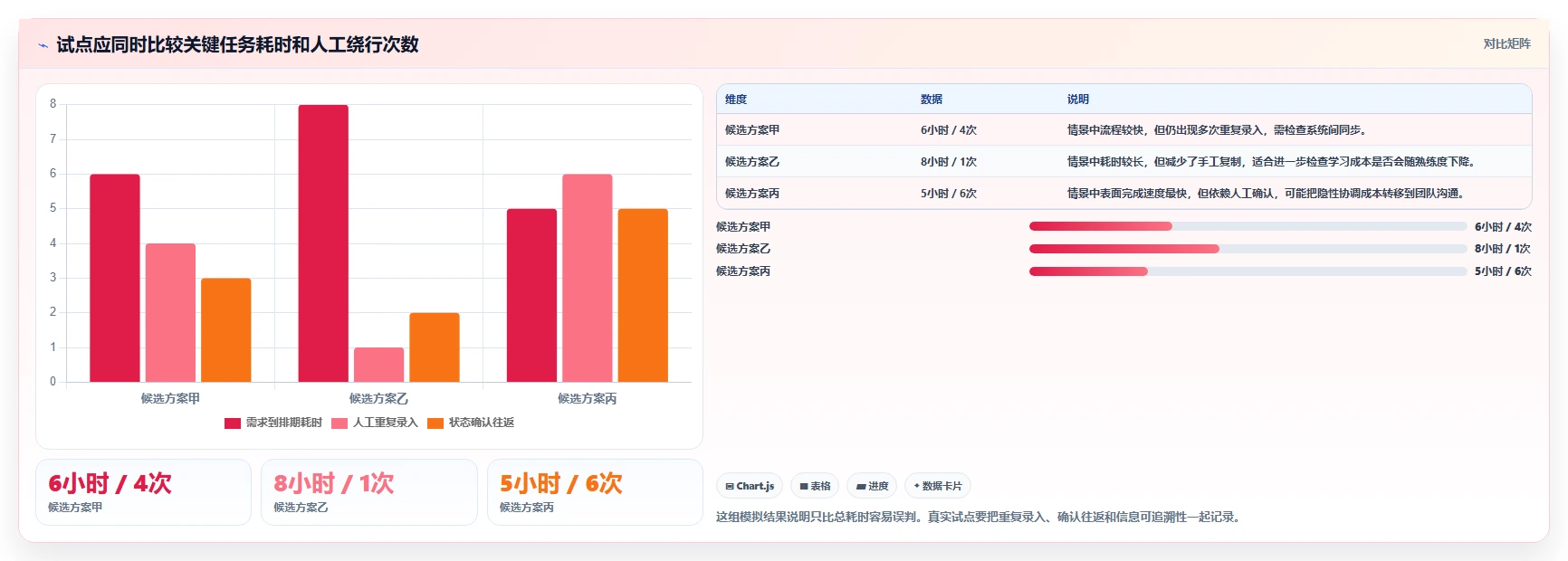Screen dimensions: 1568x561
Task: Toggle the 人工重复录入 legend item
Action: pos(375,423)
